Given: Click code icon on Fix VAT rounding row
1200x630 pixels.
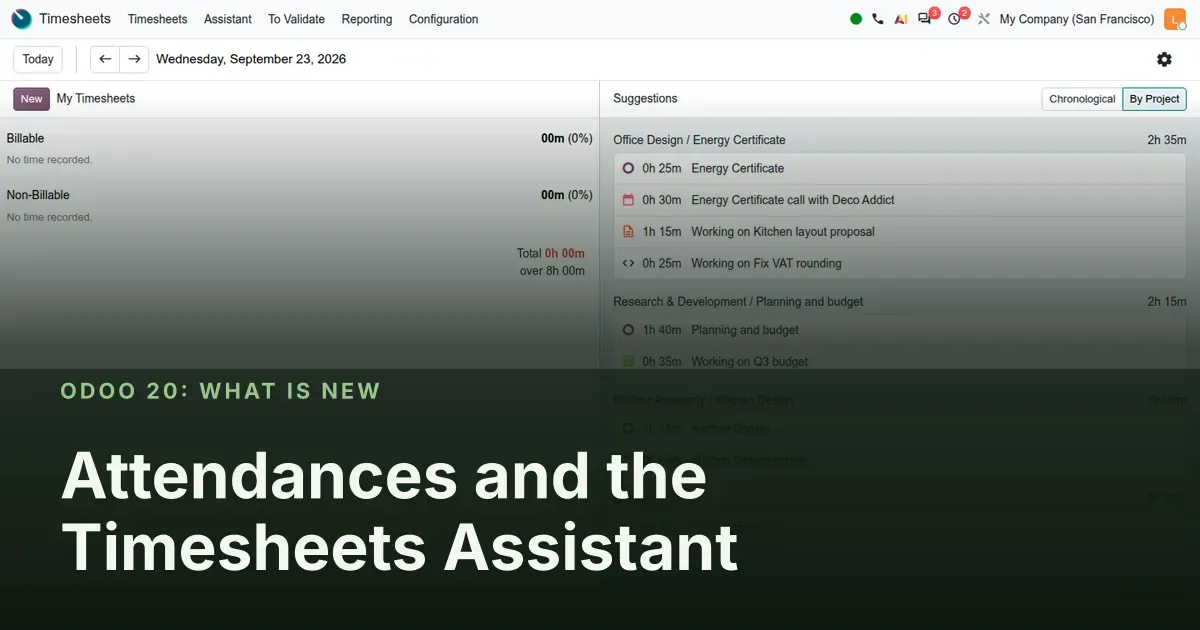Looking at the screenshot, I should (x=628, y=263).
